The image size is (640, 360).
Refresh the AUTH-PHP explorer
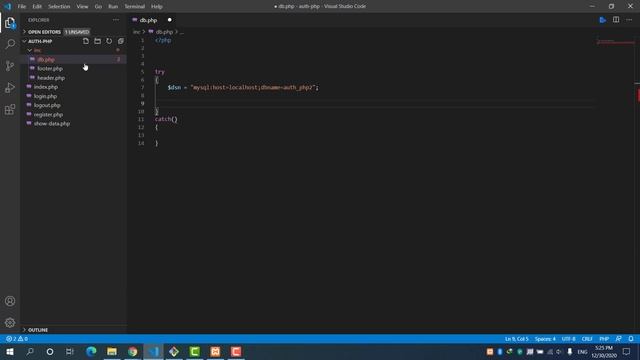[x=109, y=41]
